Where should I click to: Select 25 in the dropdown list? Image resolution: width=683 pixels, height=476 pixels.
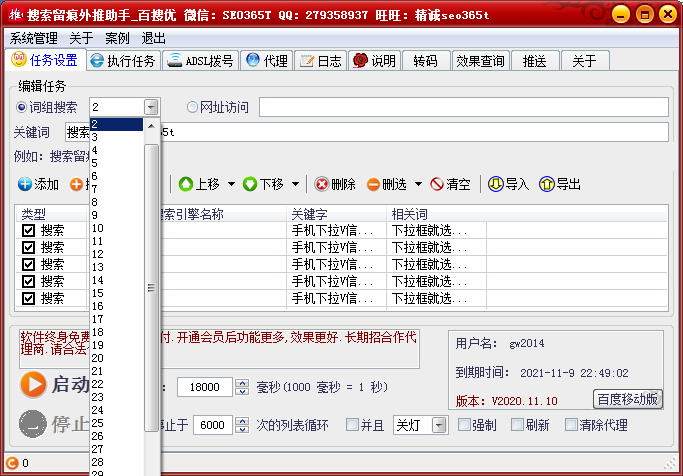(116, 423)
